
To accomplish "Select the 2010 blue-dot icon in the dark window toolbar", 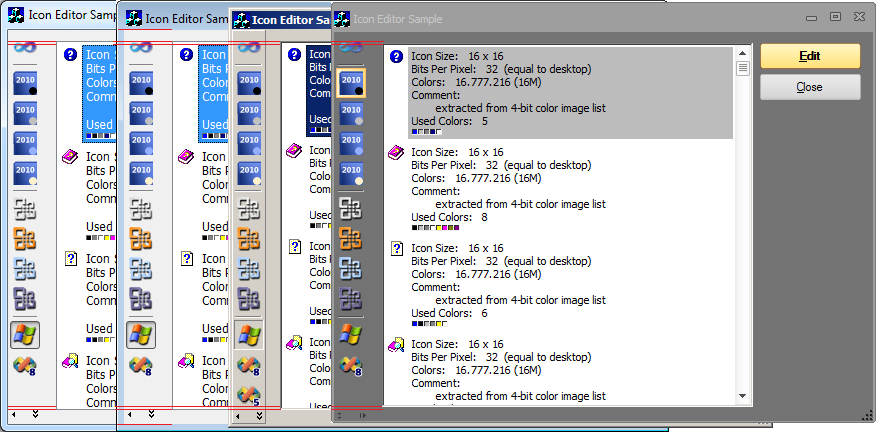I will (351, 144).
